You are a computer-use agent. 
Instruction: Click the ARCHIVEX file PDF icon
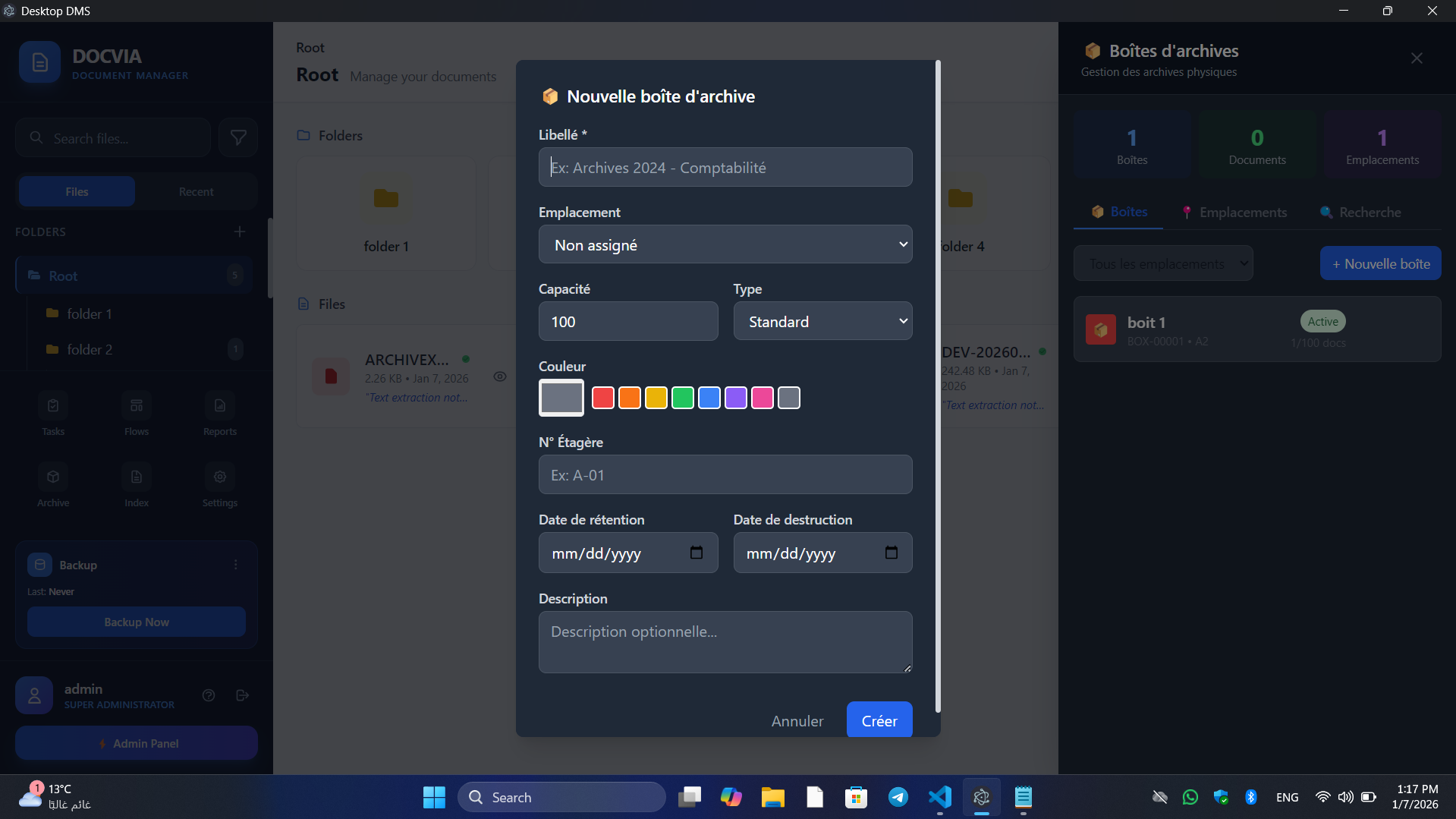pyautogui.click(x=331, y=376)
